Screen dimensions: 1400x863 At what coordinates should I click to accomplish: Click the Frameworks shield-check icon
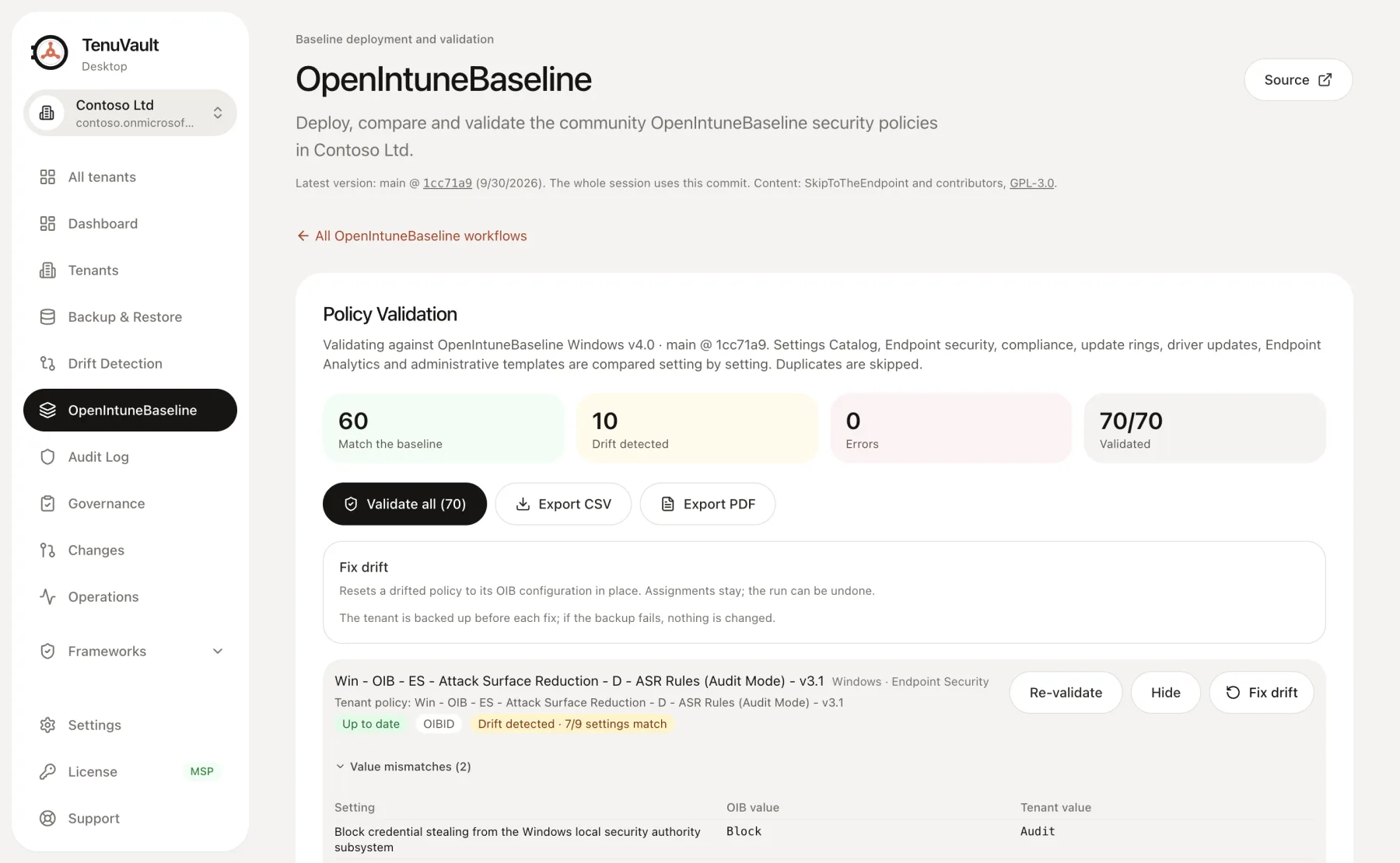[47, 652]
